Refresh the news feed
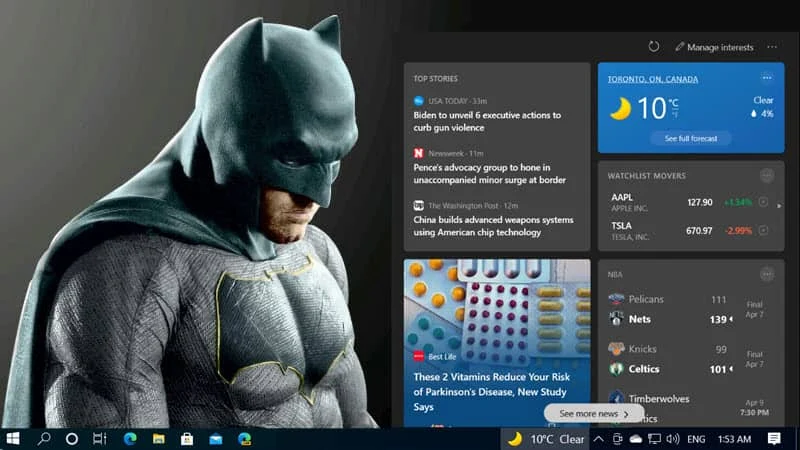 coord(653,46)
